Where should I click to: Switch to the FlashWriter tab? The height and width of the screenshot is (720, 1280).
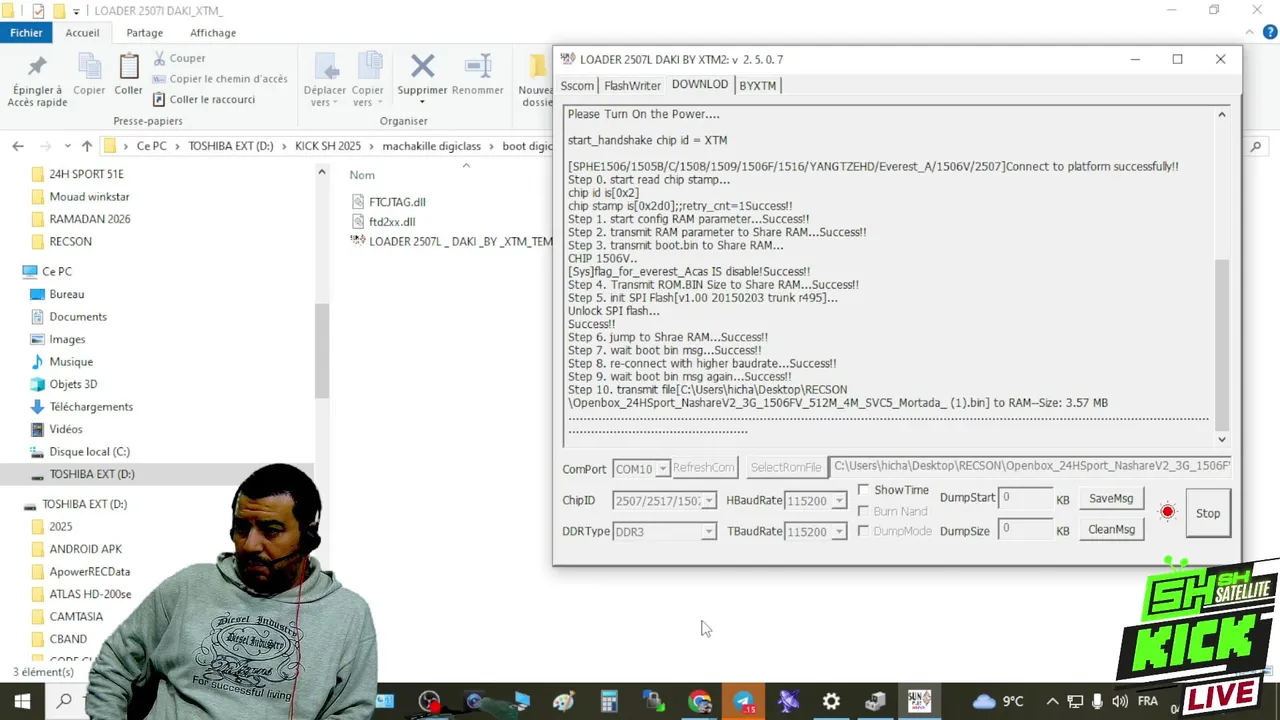pos(632,86)
